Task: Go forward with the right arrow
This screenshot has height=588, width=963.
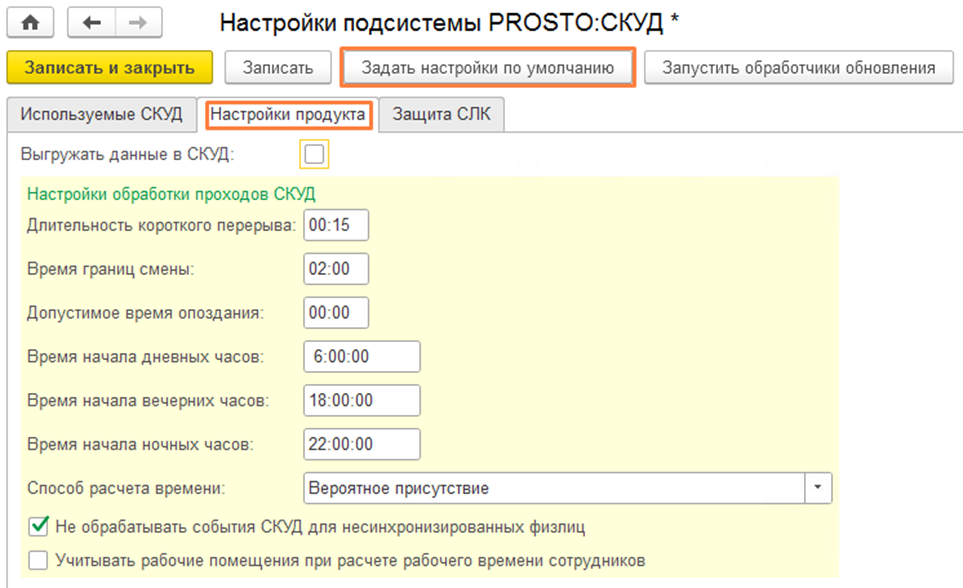Action: tap(136, 22)
